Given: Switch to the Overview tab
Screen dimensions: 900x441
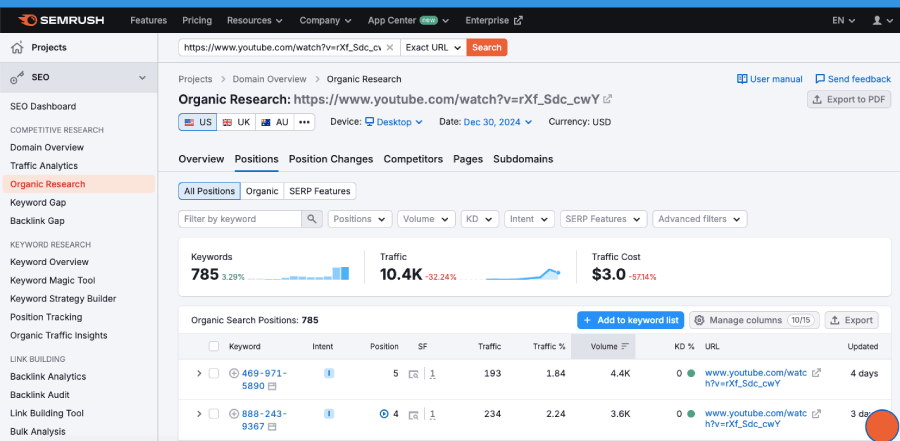Looking at the screenshot, I should [201, 159].
